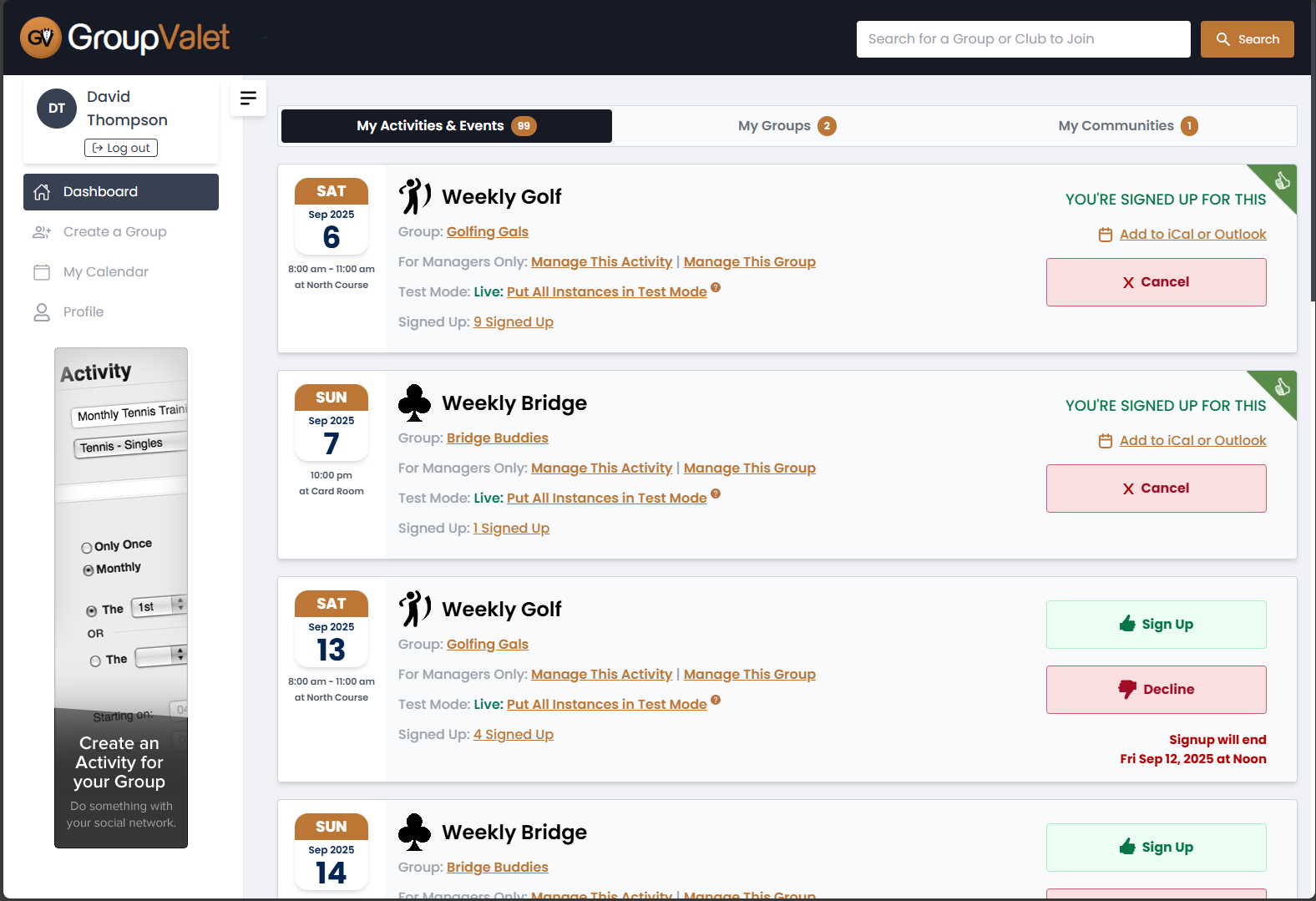Click the golfer icon for Sep 13 Weekly Golf
This screenshot has height=901, width=1316.
414,609
